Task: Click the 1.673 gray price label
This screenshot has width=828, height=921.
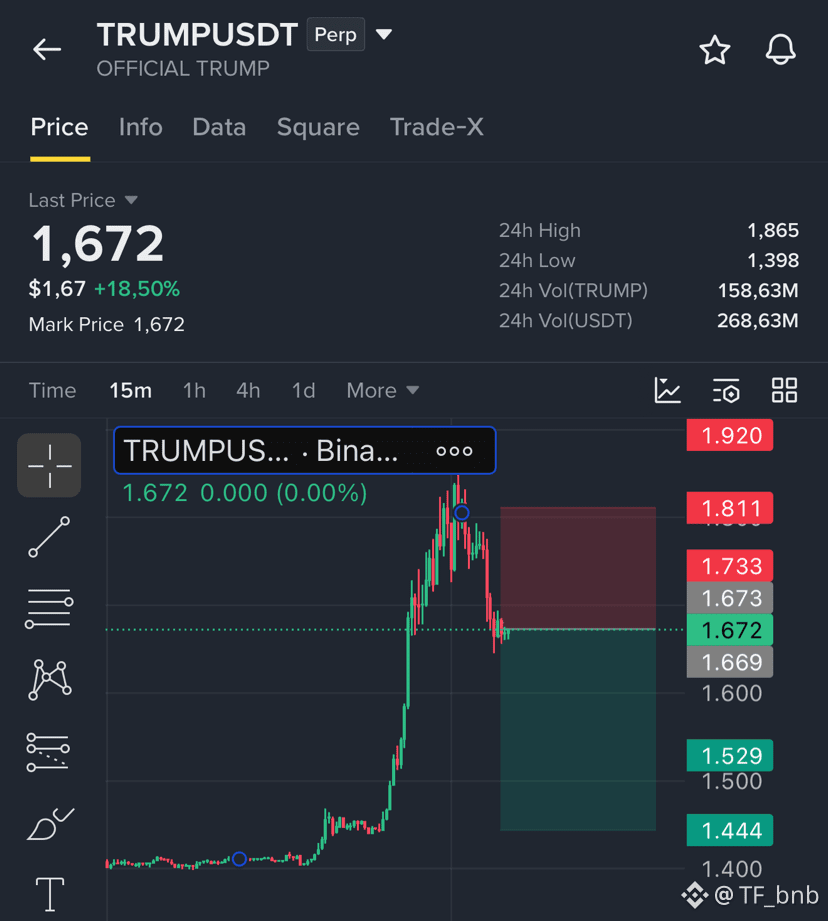Action: pos(730,598)
